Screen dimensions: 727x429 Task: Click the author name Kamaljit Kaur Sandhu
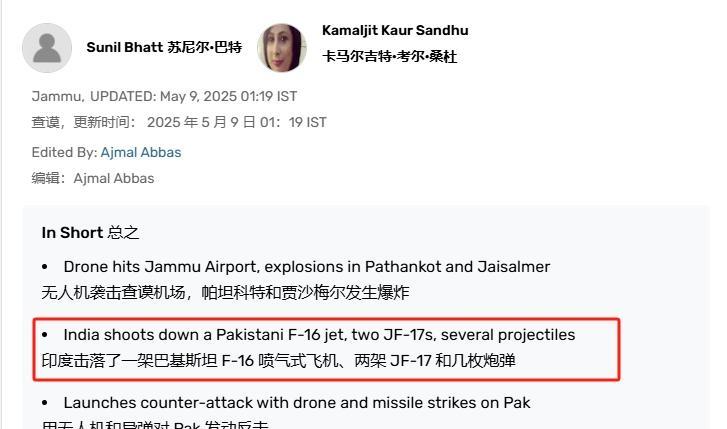[x=395, y=31]
